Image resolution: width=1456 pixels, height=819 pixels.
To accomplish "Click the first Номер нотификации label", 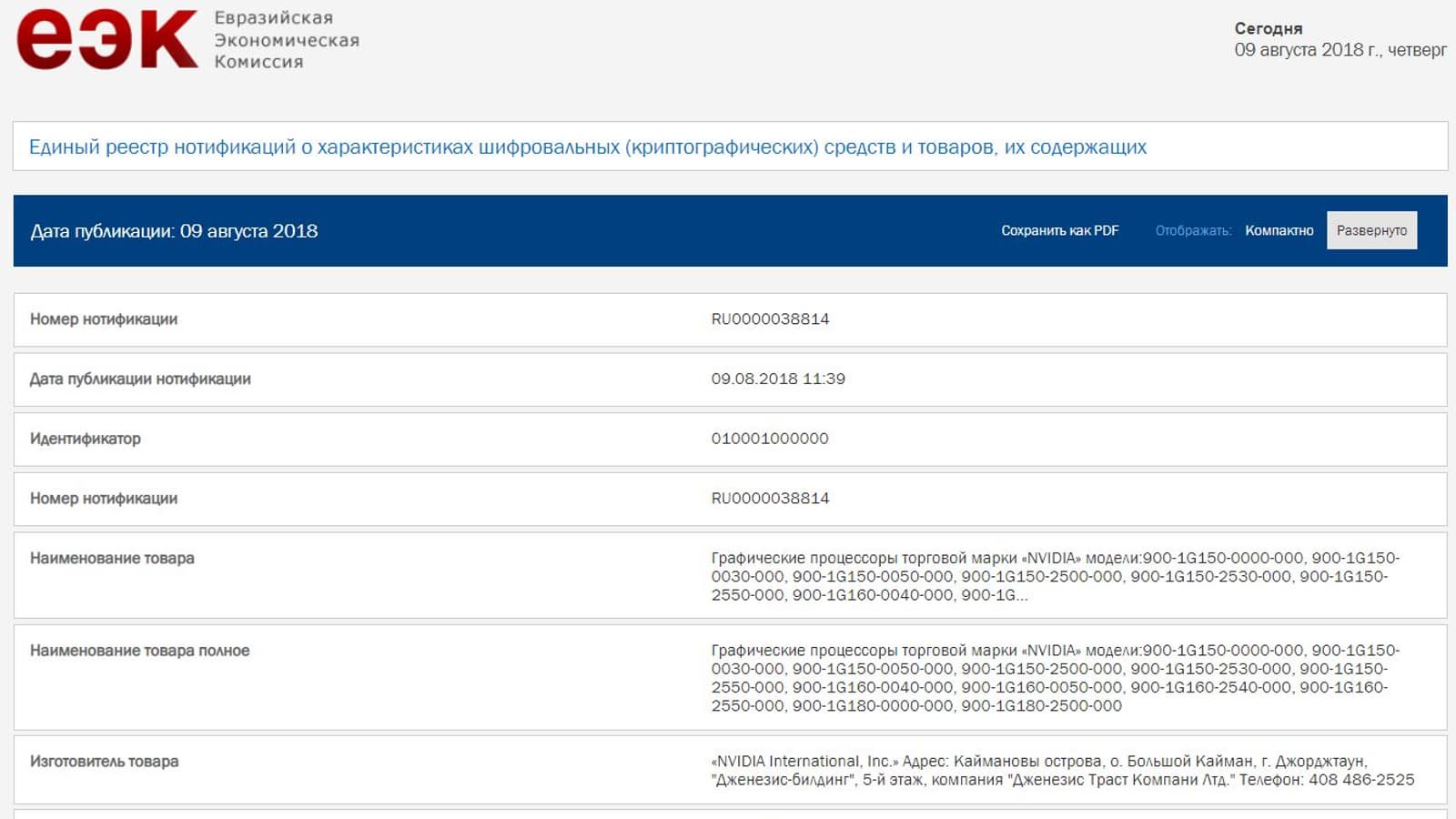I will (x=104, y=319).
